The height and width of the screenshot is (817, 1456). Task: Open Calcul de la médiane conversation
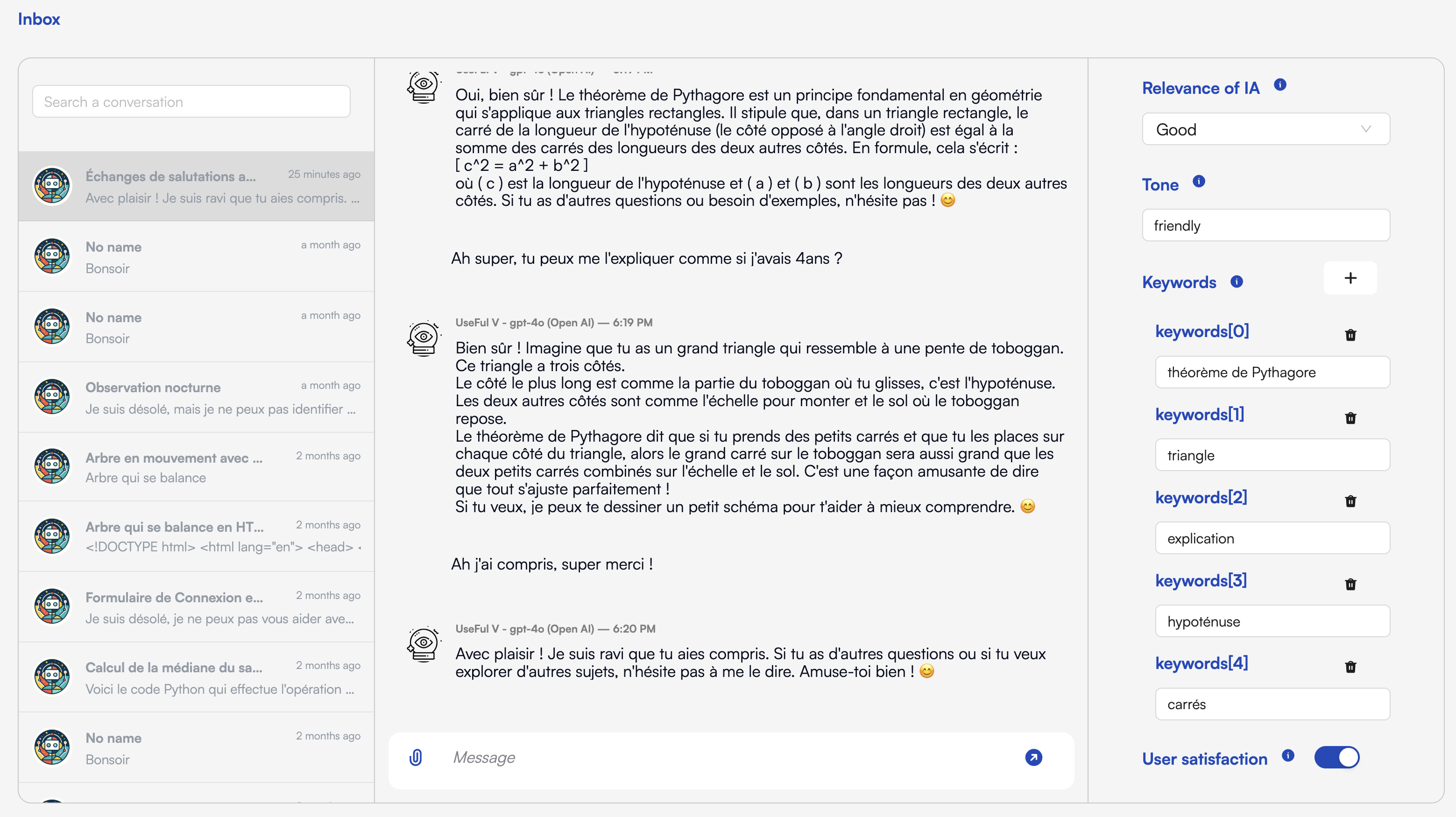[196, 677]
